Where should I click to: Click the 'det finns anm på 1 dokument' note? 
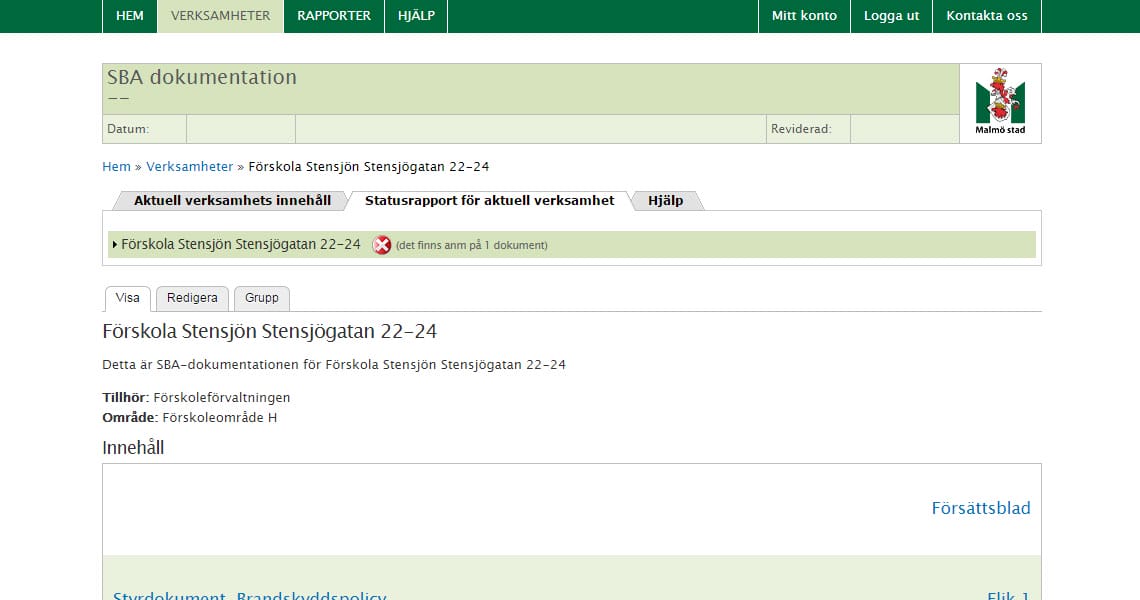471,245
